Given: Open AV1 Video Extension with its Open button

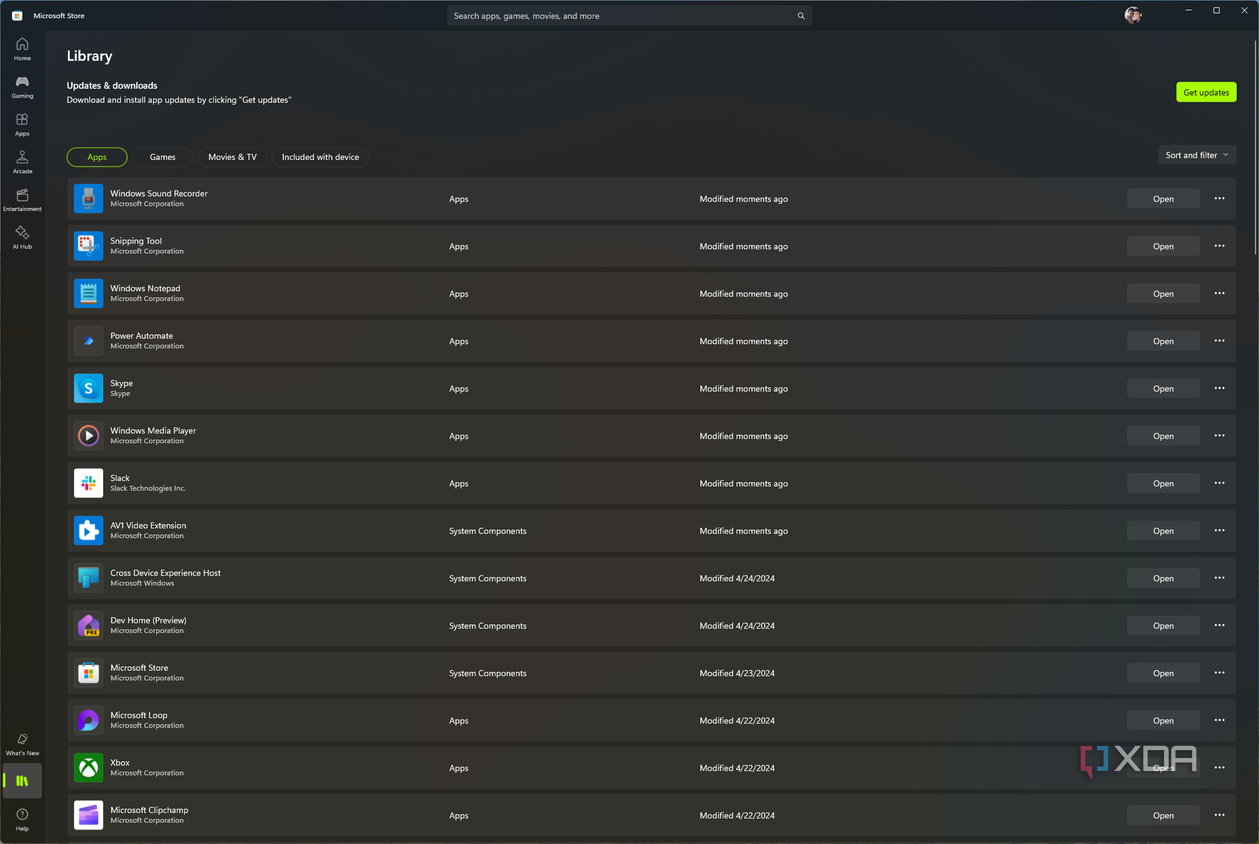Looking at the screenshot, I should pos(1163,531).
